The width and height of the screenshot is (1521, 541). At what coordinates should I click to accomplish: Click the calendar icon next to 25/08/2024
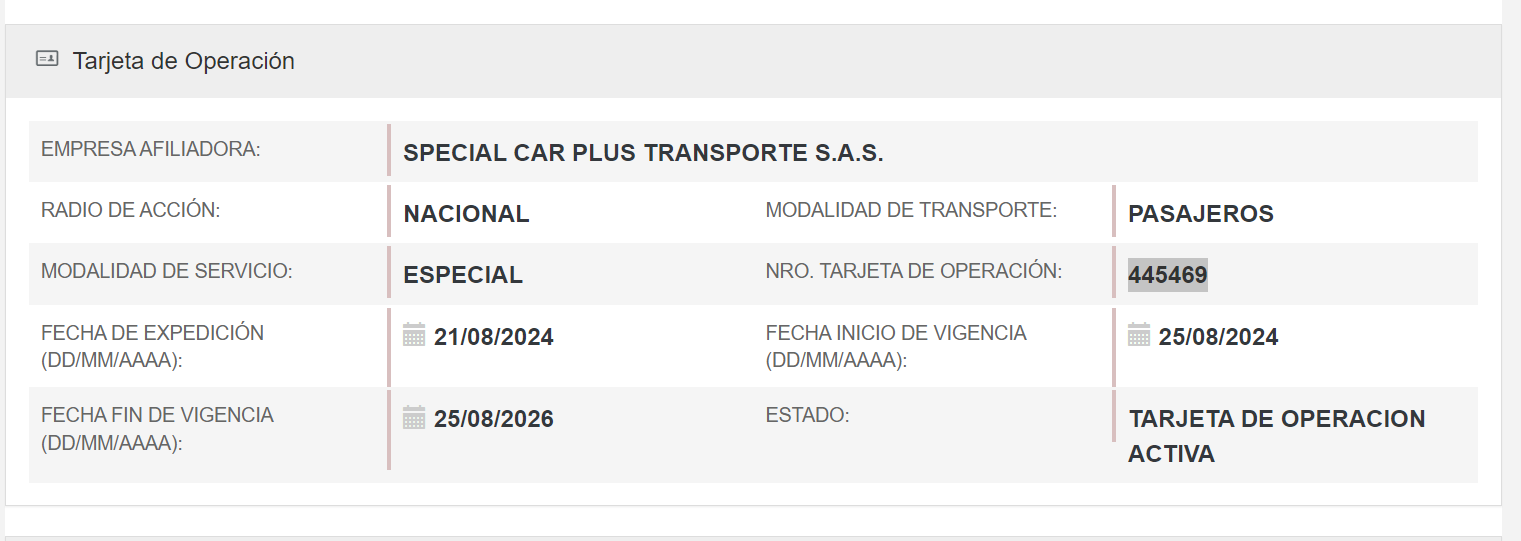[x=1139, y=335]
